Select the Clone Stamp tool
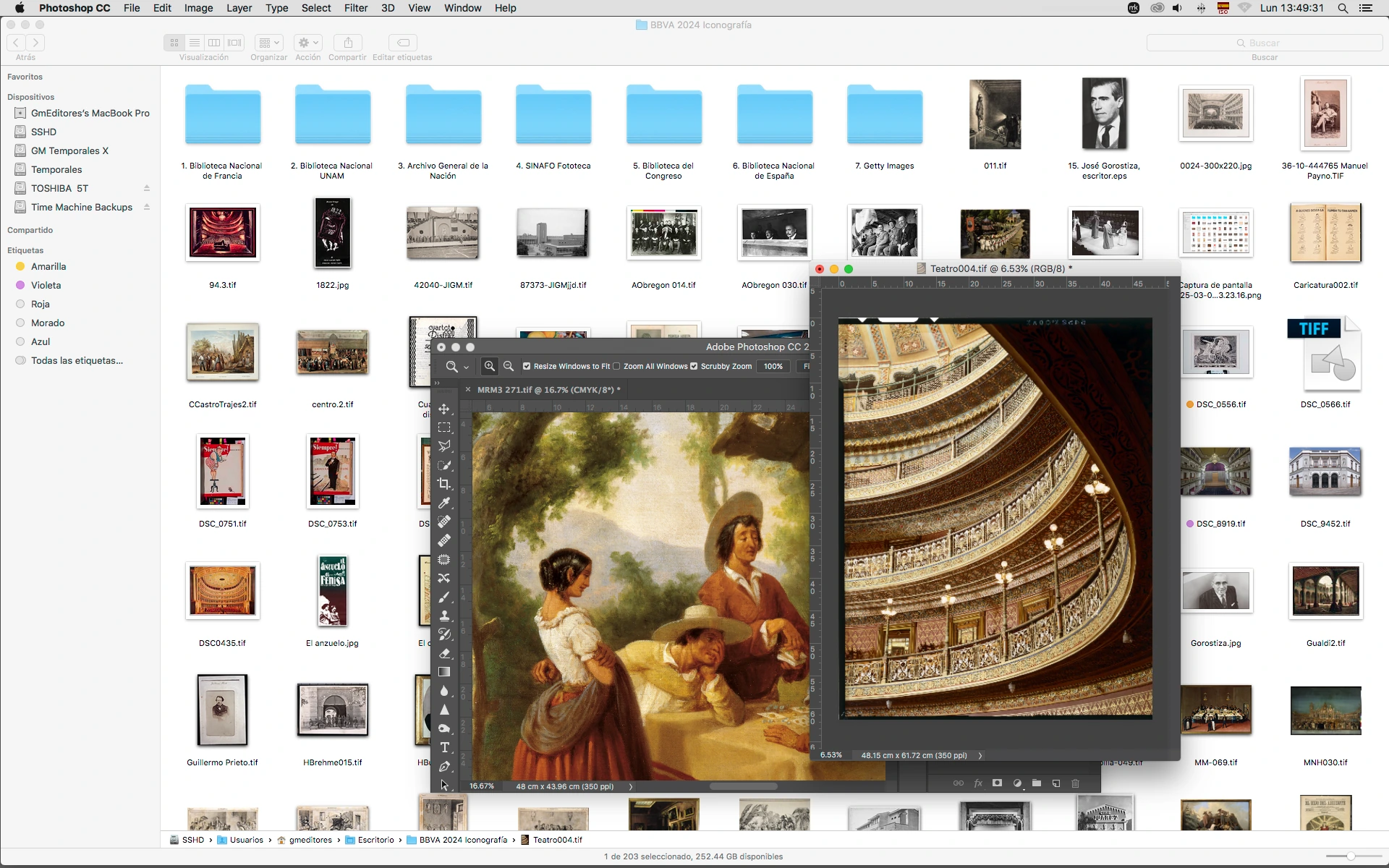Image resolution: width=1389 pixels, height=868 pixels. [444, 616]
